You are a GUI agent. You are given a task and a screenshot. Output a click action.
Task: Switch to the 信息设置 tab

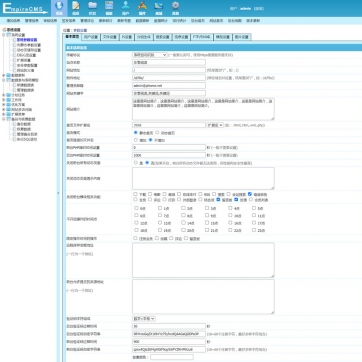pyautogui.click(x=181, y=37)
